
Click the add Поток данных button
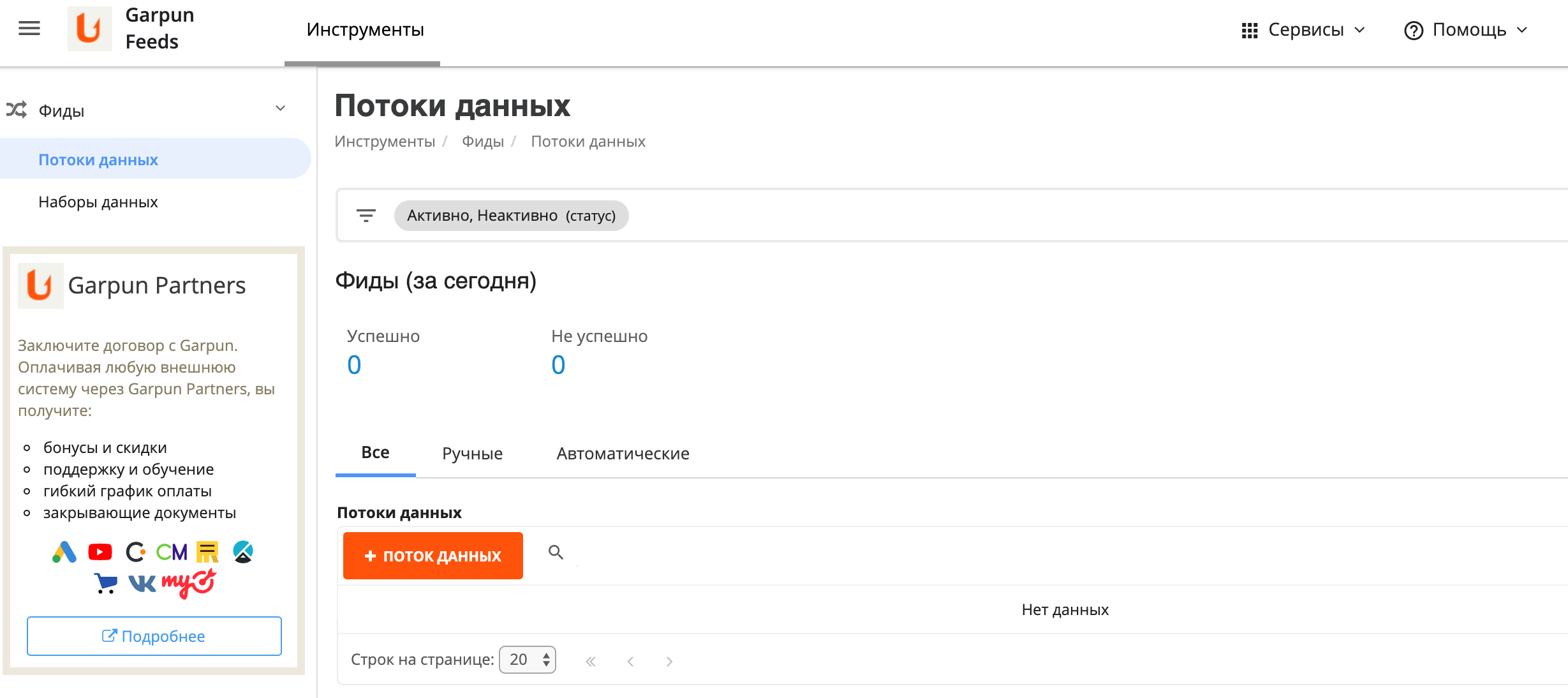(433, 556)
